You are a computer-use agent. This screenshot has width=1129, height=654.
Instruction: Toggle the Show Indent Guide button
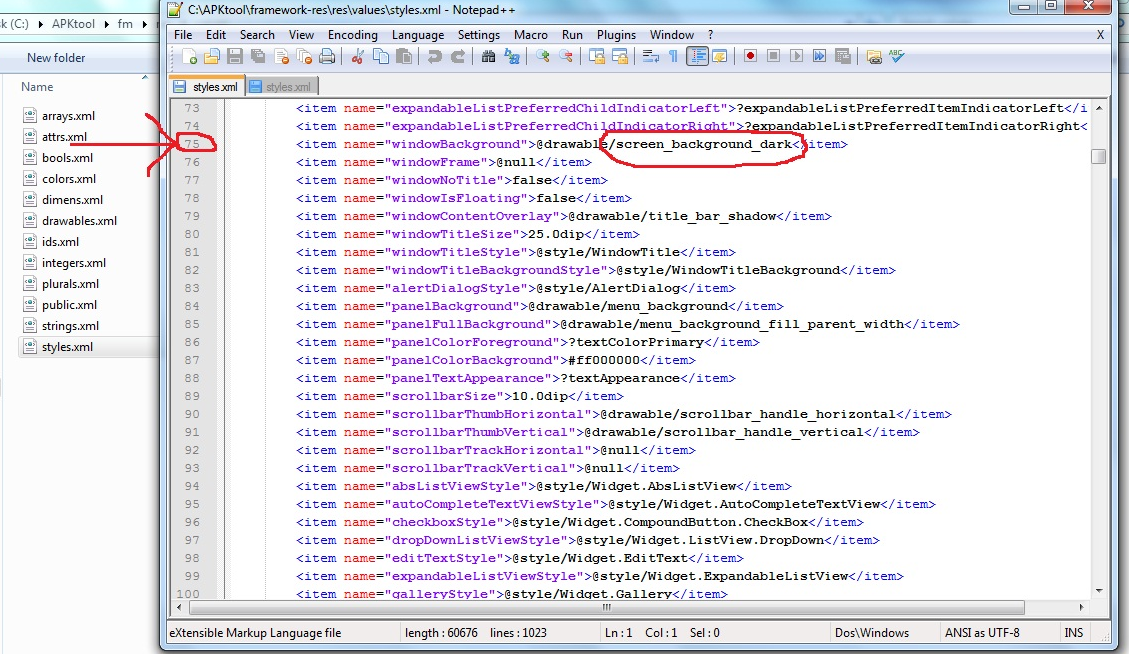coord(697,56)
